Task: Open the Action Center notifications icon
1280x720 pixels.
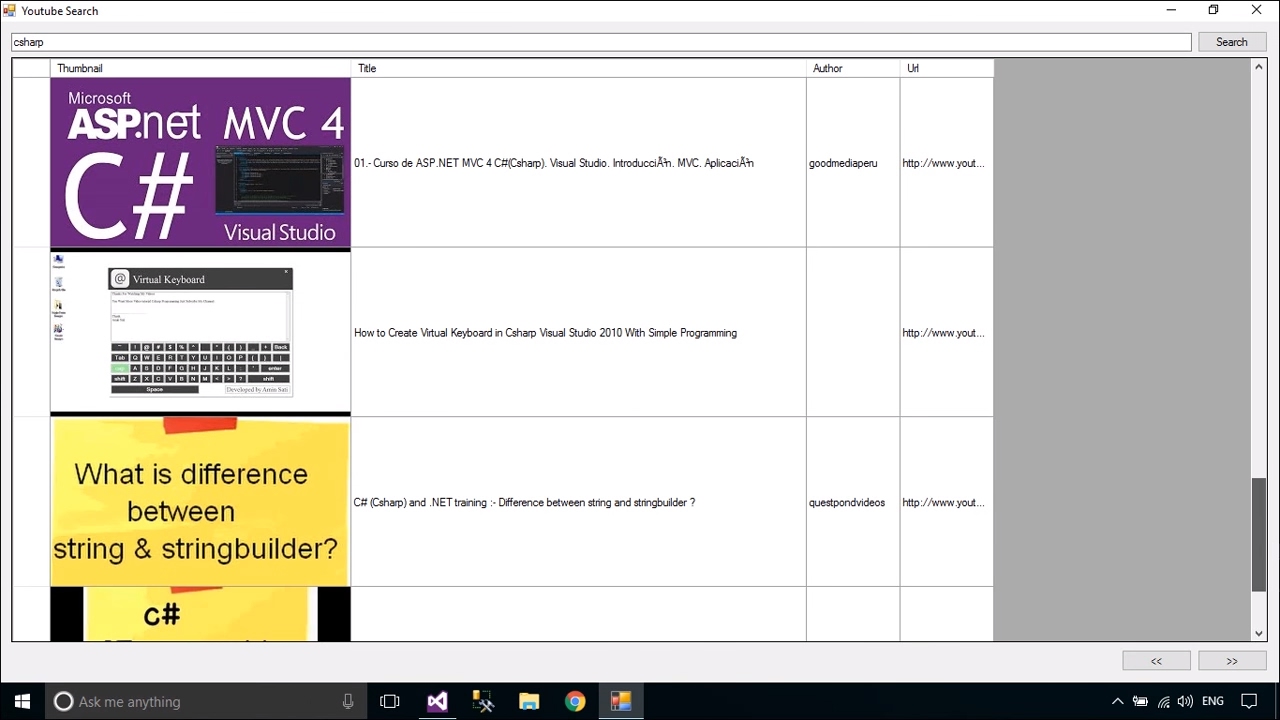Action: 1249,701
